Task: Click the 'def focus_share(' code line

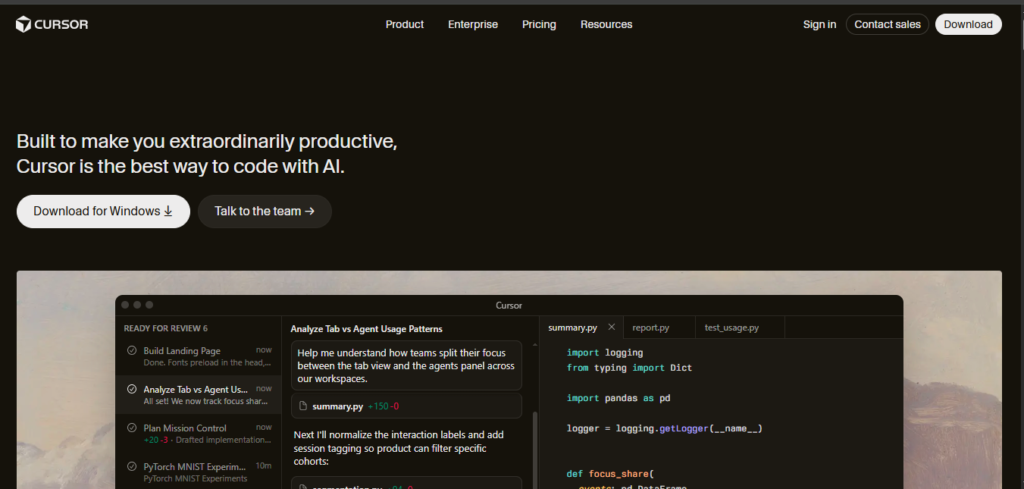Action: (x=610, y=474)
